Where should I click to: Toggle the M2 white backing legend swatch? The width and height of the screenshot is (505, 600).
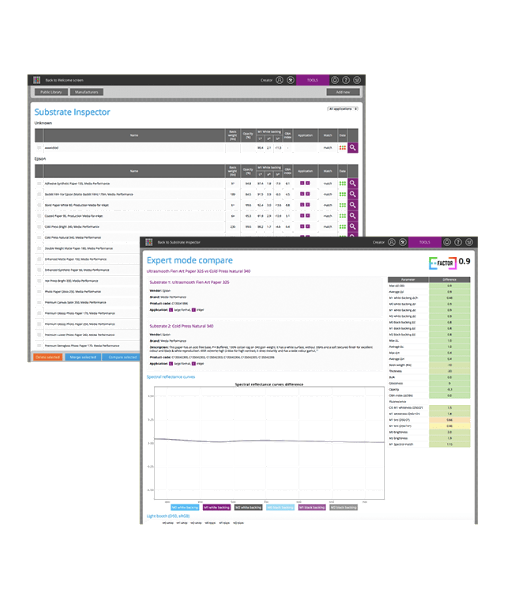point(248,507)
